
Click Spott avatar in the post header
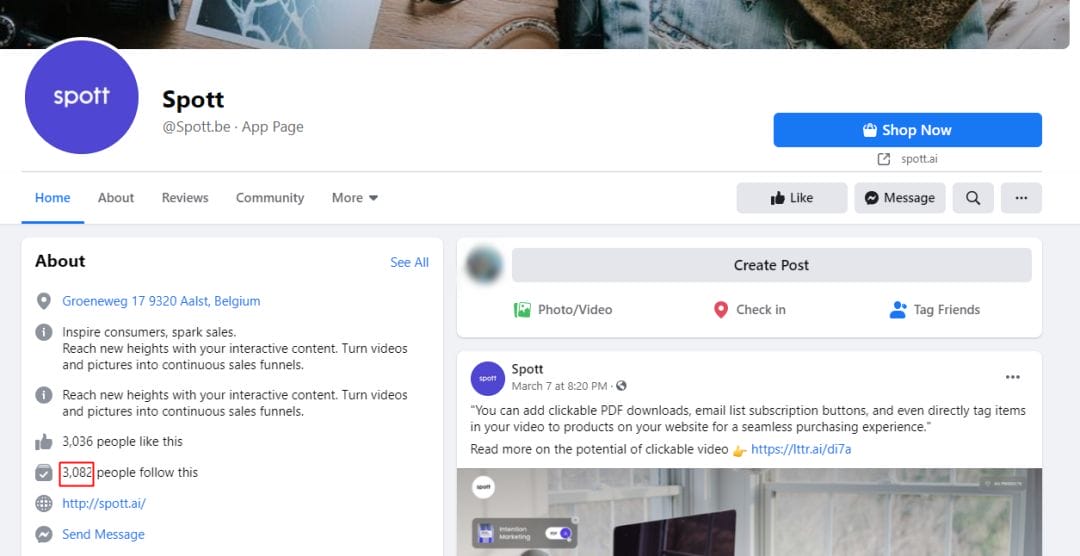488,378
